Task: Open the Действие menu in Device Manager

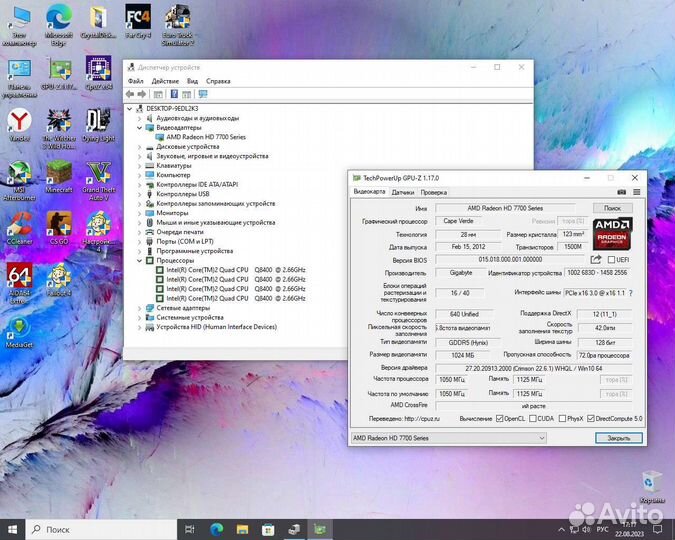Action: pos(165,81)
